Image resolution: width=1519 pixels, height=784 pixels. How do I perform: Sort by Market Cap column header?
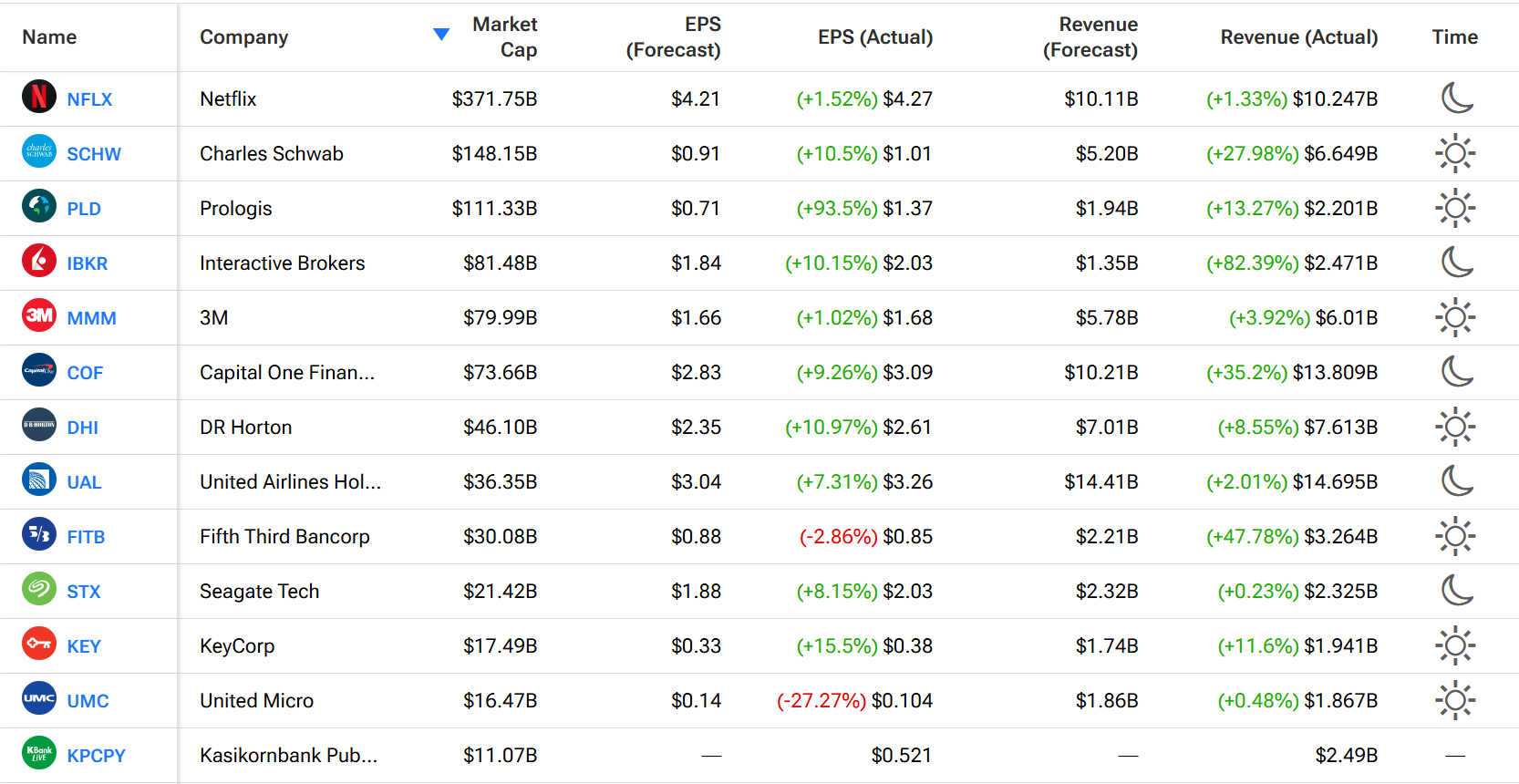point(504,37)
